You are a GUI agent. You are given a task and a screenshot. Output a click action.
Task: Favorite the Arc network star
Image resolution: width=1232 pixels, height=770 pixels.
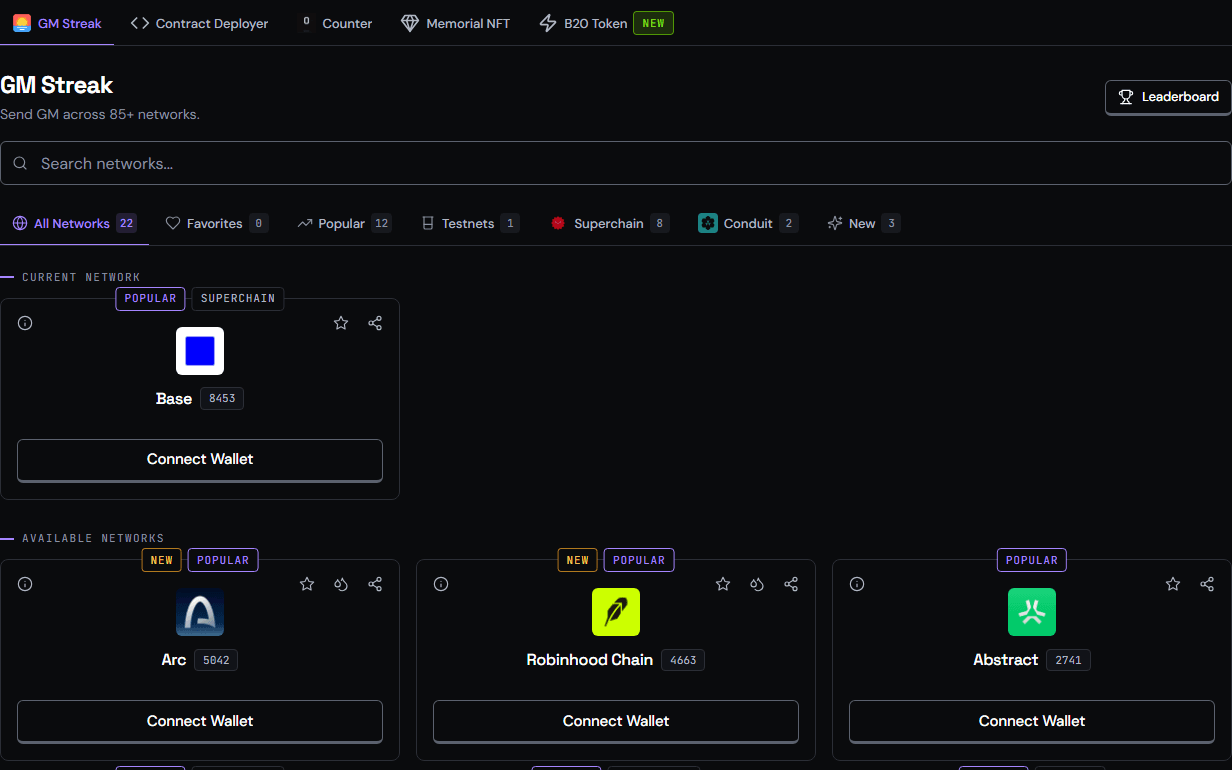click(307, 584)
